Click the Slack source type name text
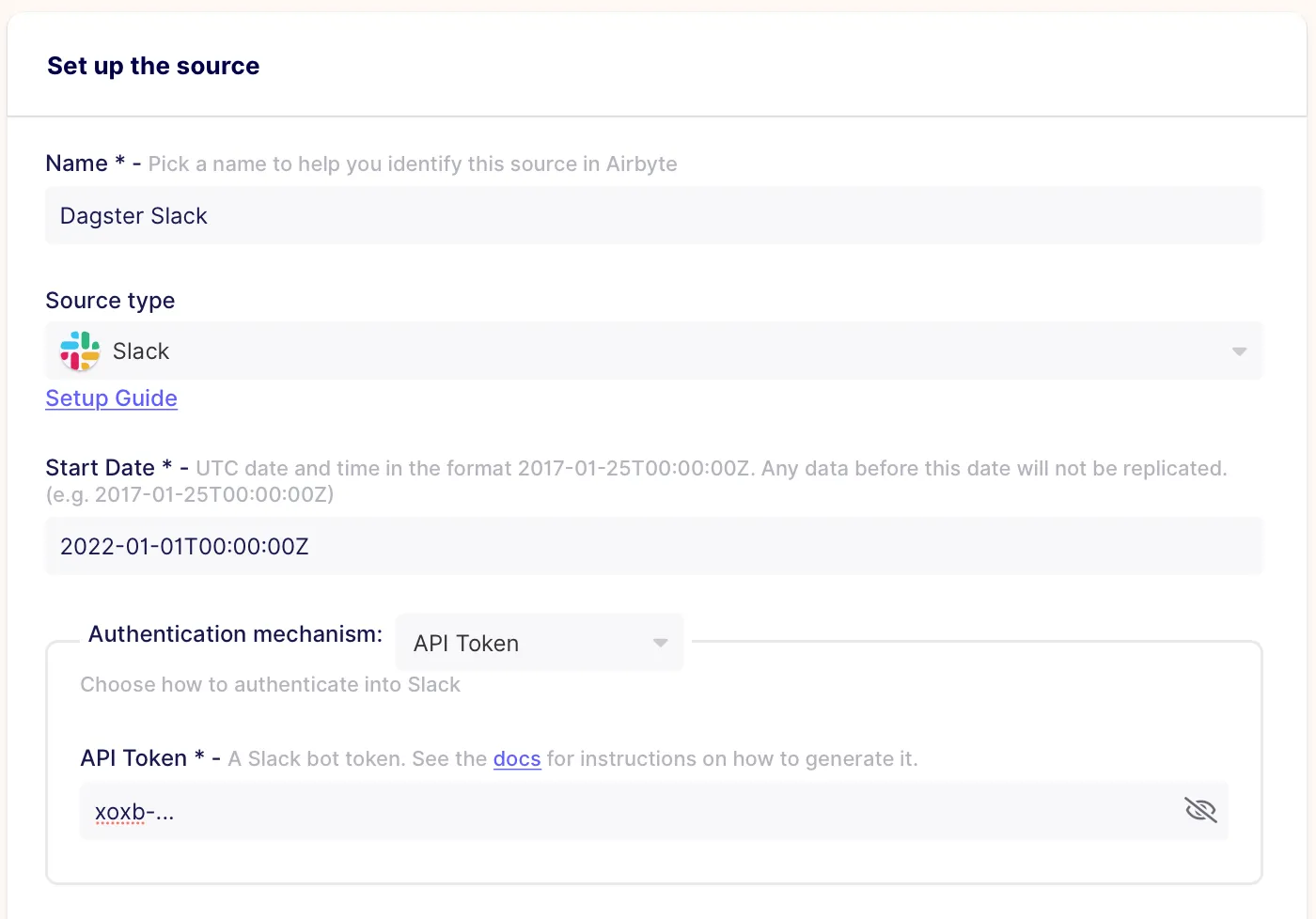Image resolution: width=1316 pixels, height=919 pixels. (141, 351)
